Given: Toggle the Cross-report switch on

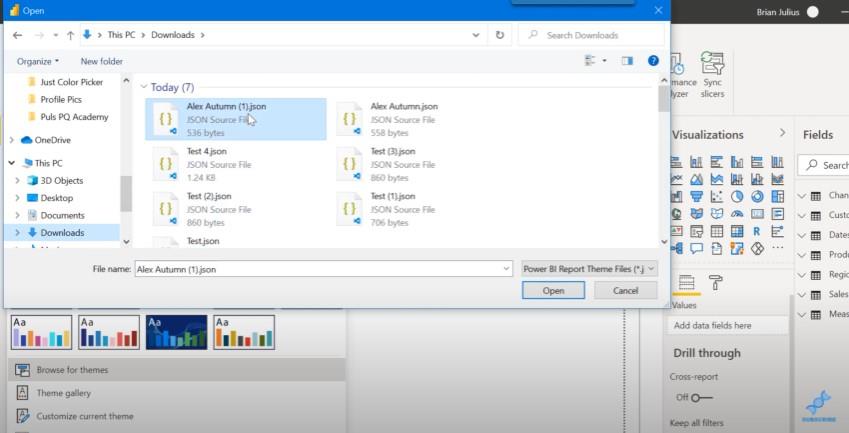Looking at the screenshot, I should point(701,398).
